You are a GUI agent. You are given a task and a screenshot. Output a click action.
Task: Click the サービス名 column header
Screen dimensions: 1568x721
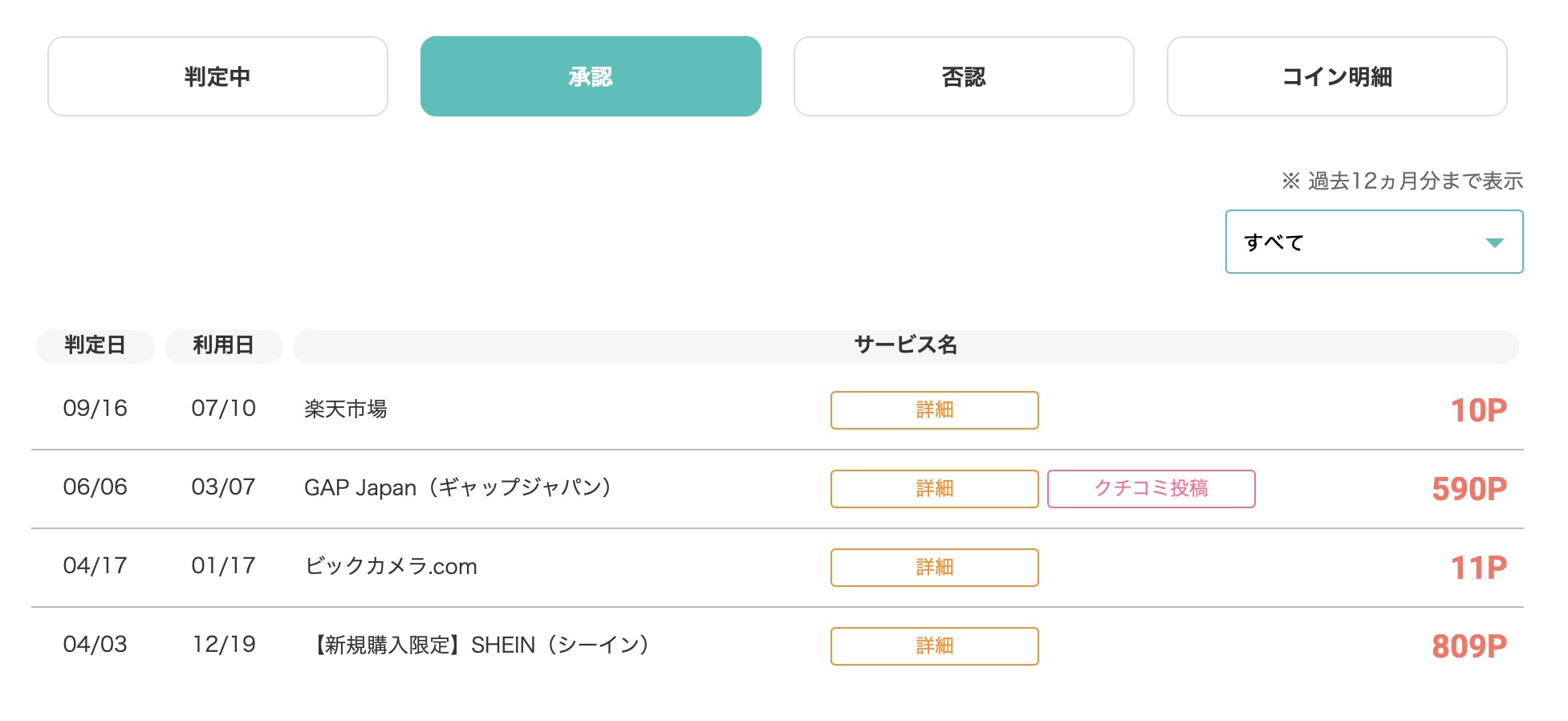tap(905, 345)
